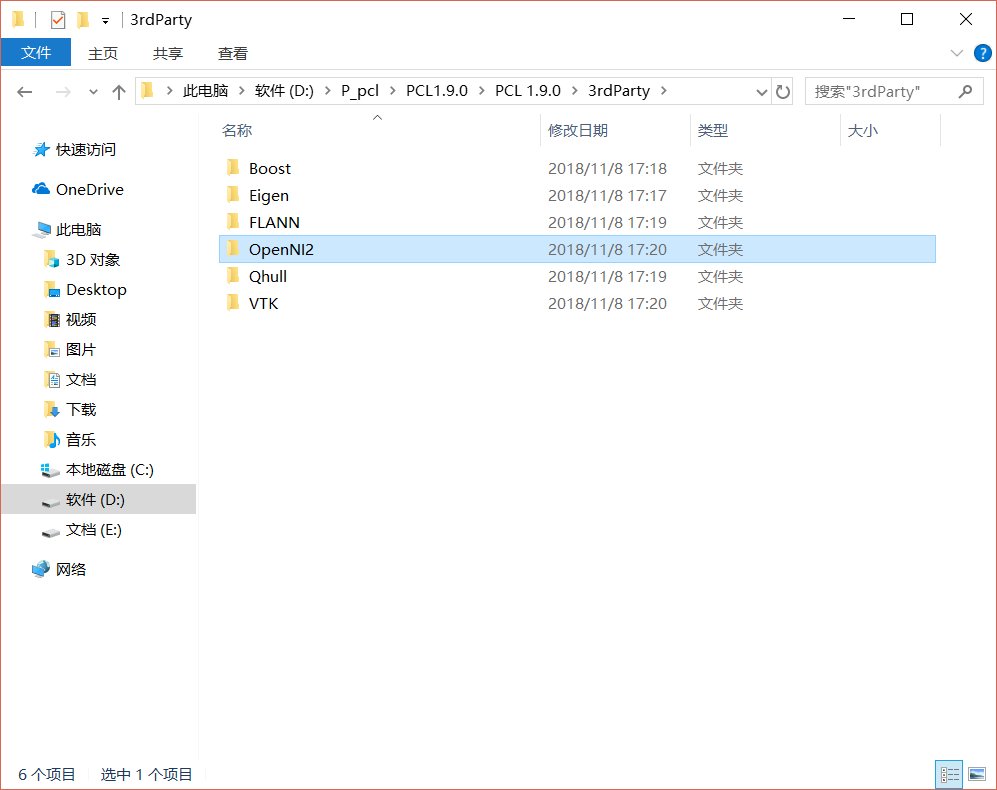Screen dimensions: 997x790
Task: Open the address bar history dropdown arrow
Action: click(761, 91)
